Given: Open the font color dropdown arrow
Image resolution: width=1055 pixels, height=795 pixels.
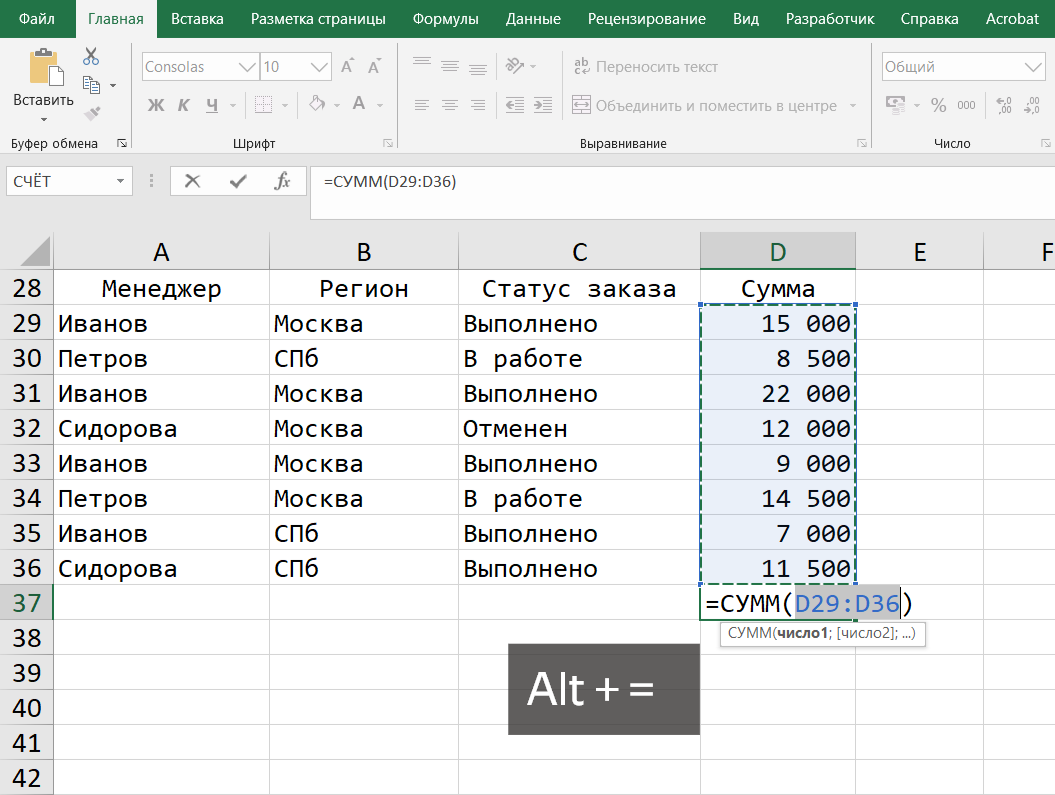Looking at the screenshot, I should (x=380, y=106).
